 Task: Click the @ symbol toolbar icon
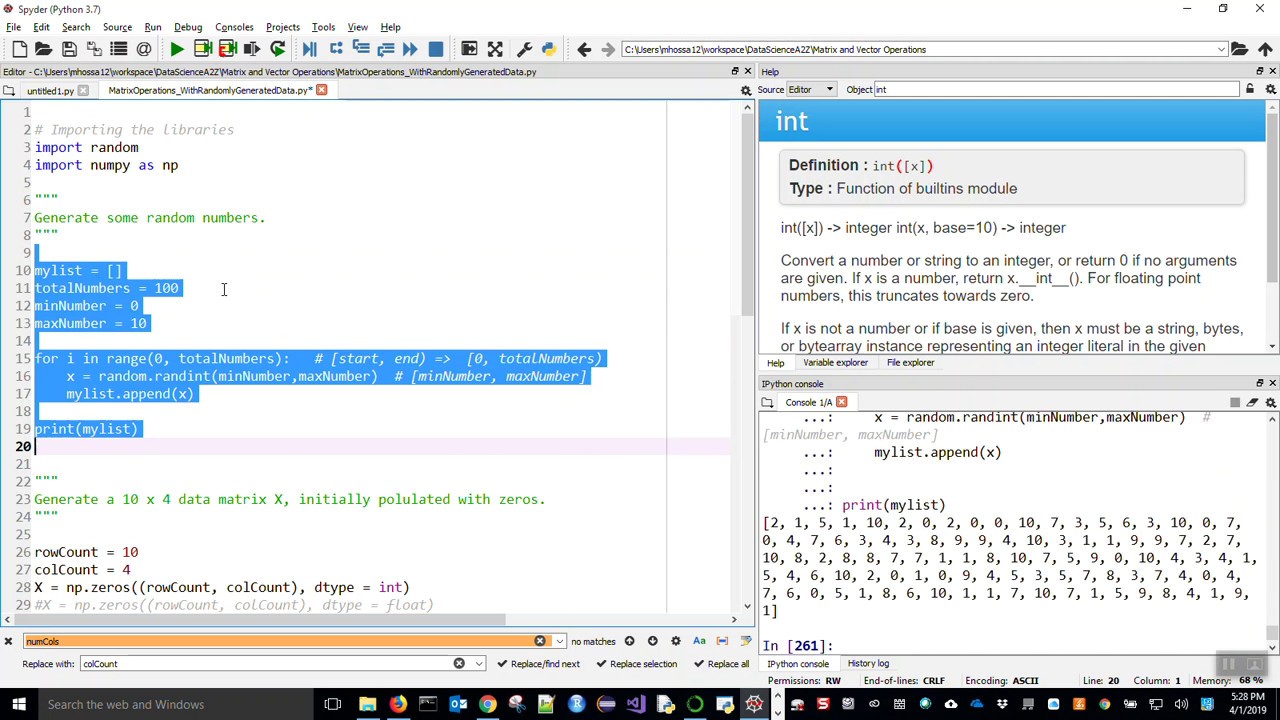(x=144, y=49)
